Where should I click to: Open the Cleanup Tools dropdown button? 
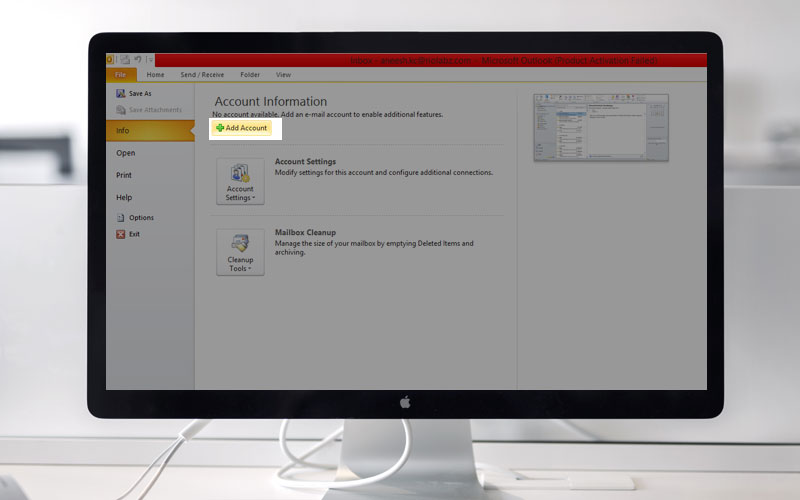pos(240,252)
